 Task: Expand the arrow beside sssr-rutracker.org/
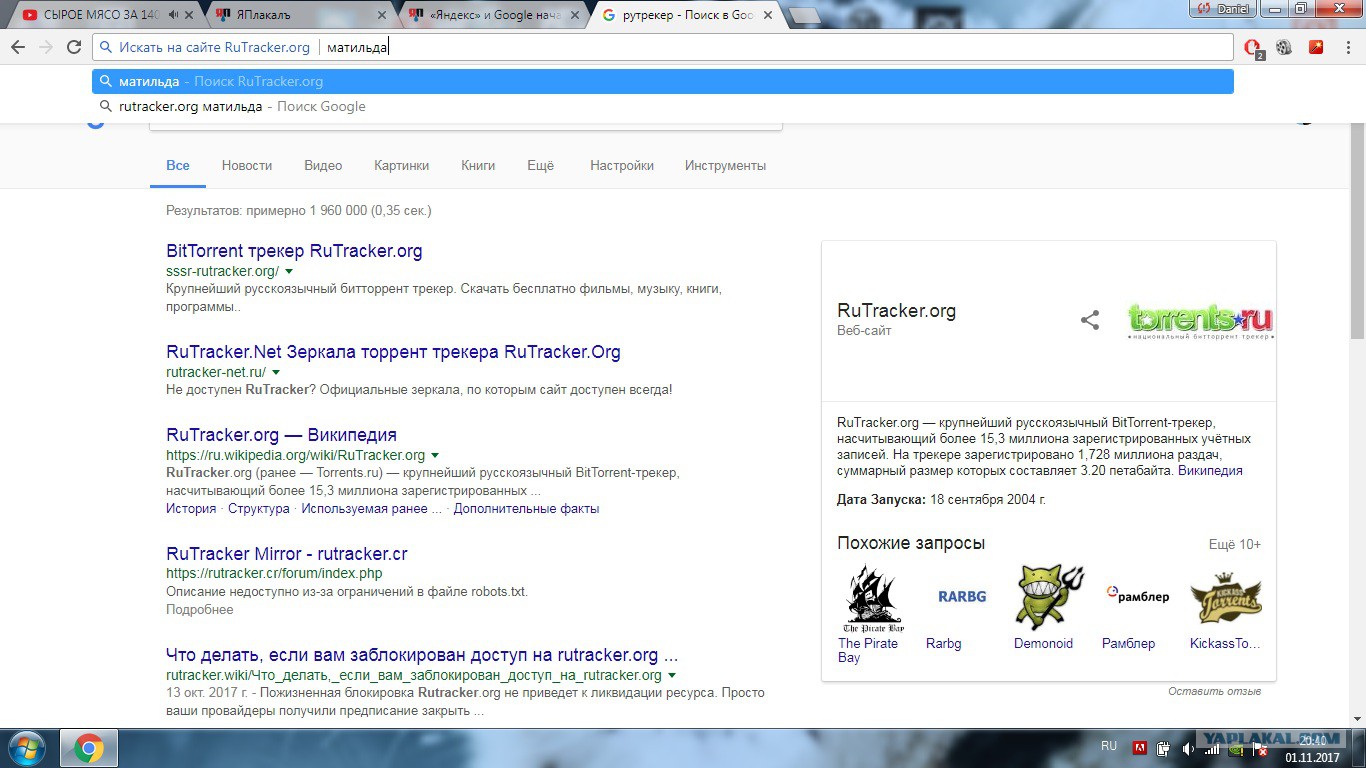point(289,271)
